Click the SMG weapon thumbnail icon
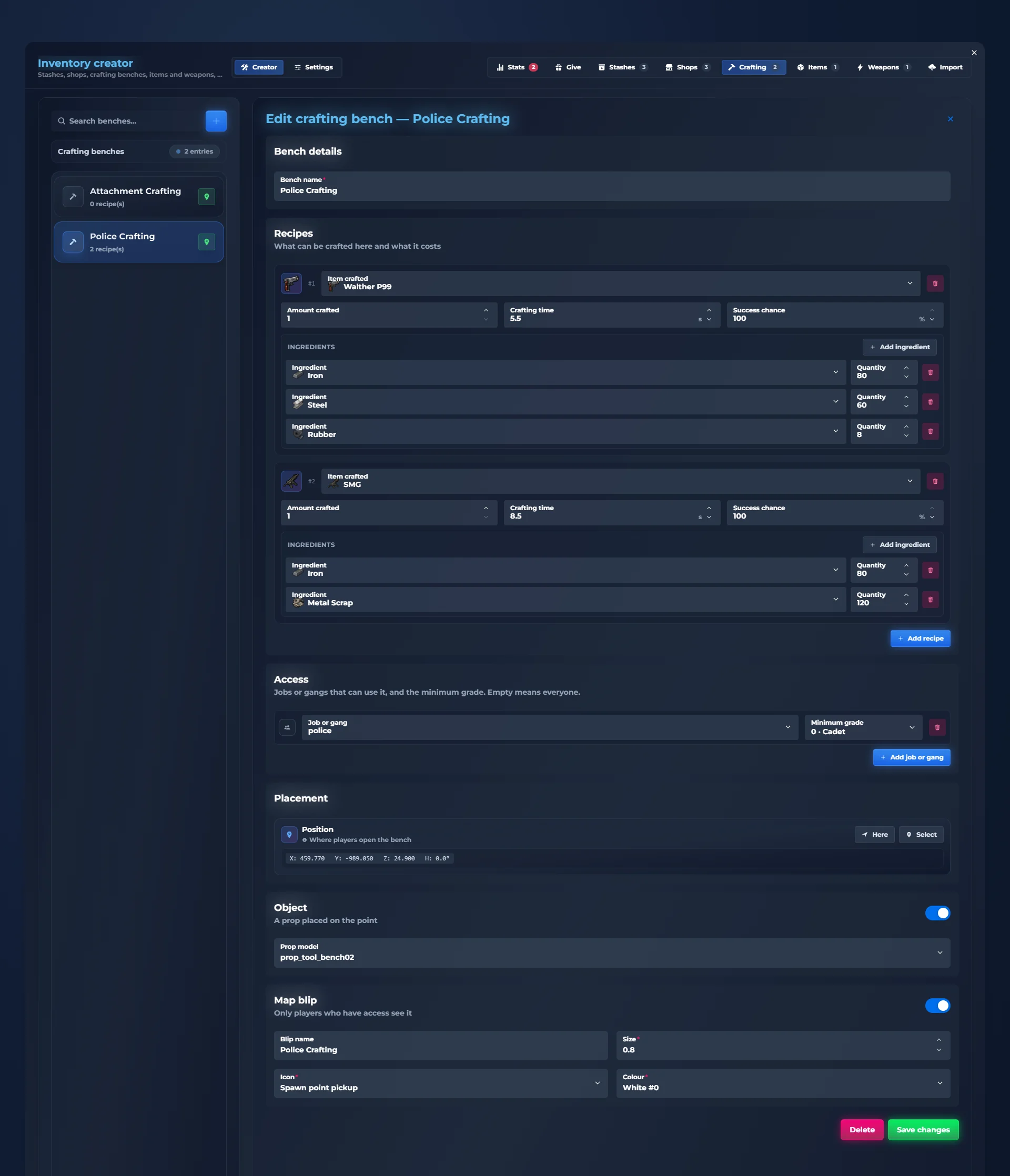Viewport: 1010px width, 1176px height. click(291, 481)
